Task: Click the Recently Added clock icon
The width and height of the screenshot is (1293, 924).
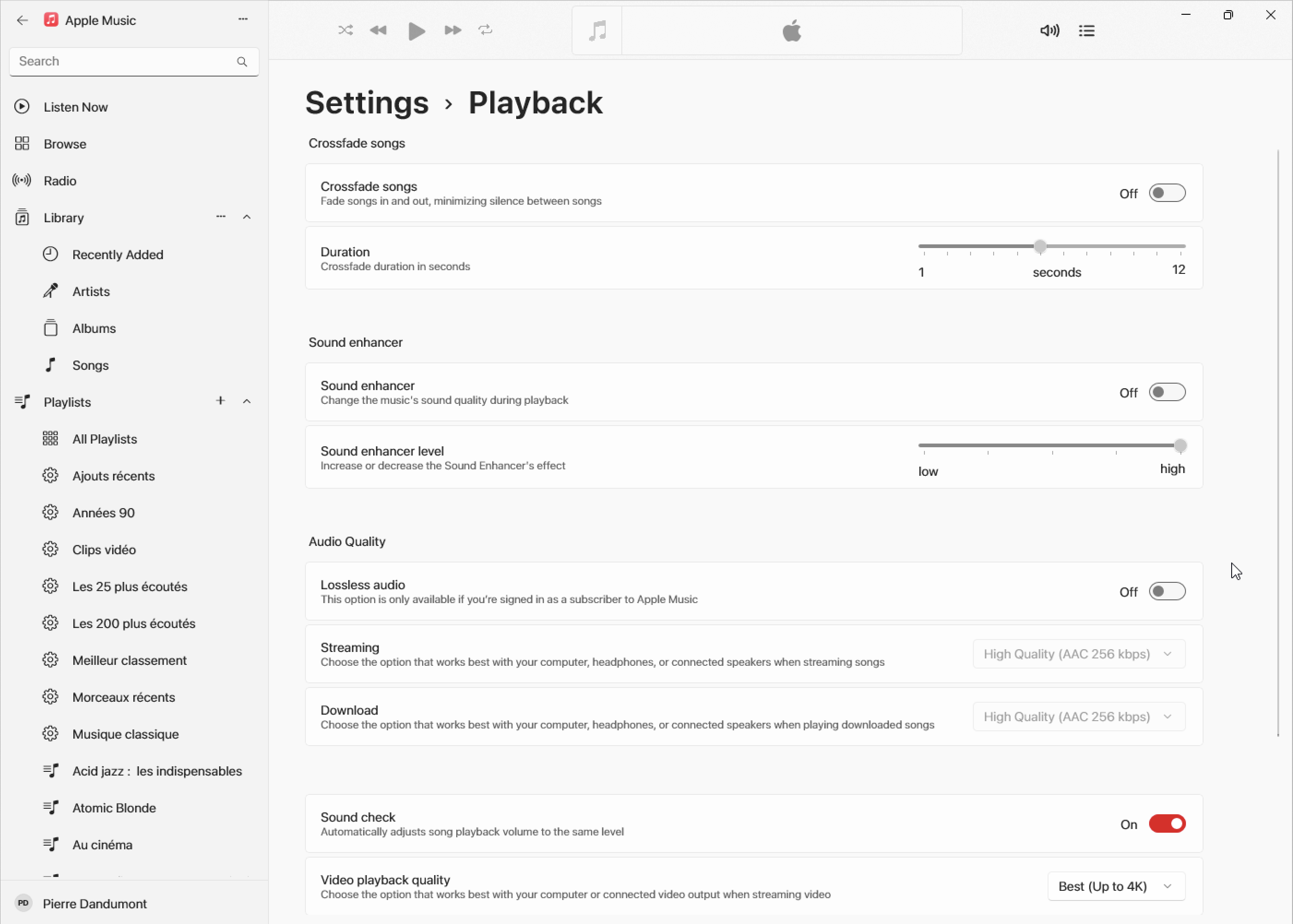Action: [x=51, y=255]
